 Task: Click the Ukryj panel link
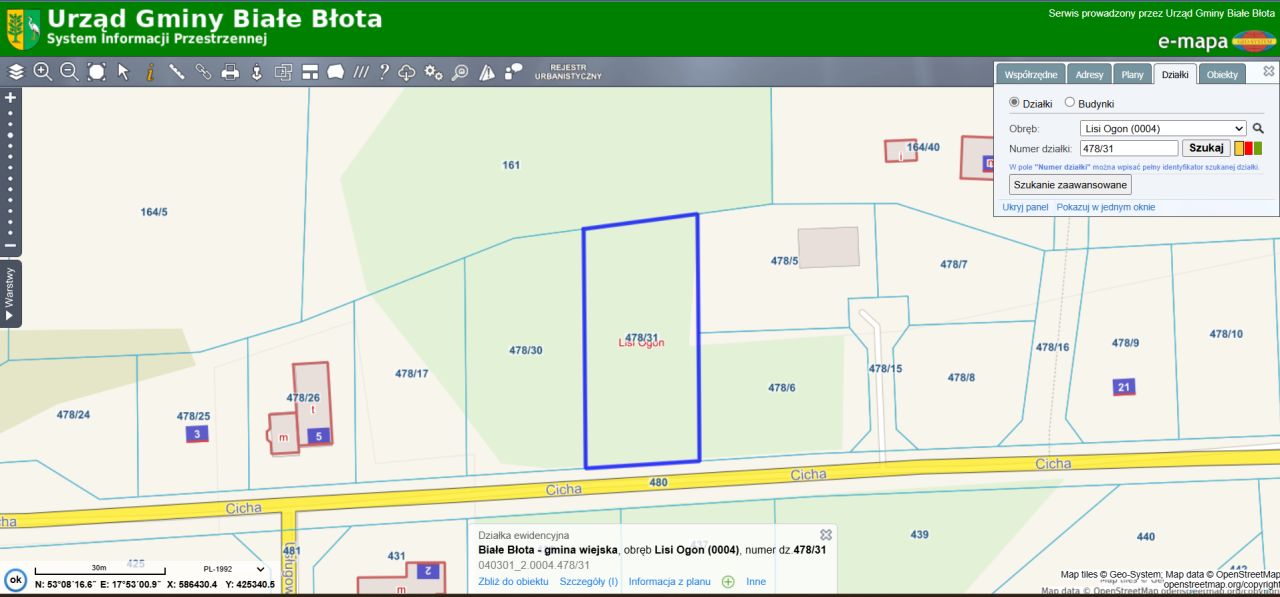(1025, 207)
